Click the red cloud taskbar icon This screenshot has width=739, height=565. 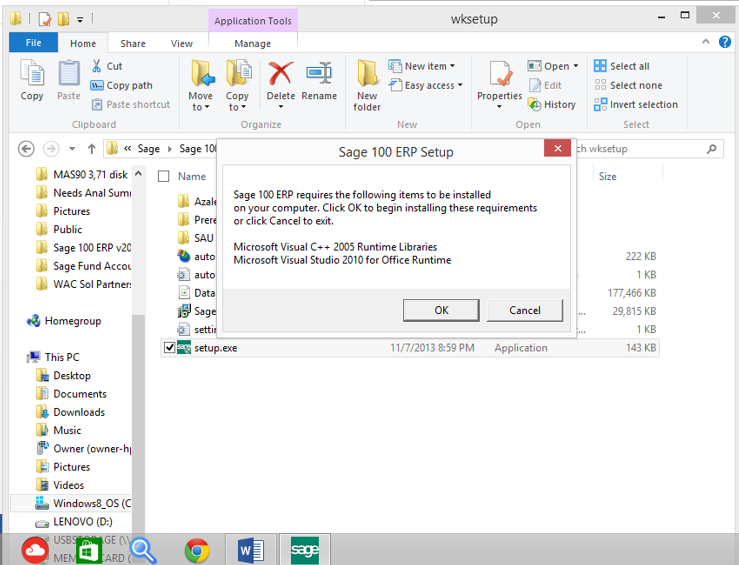(x=35, y=550)
